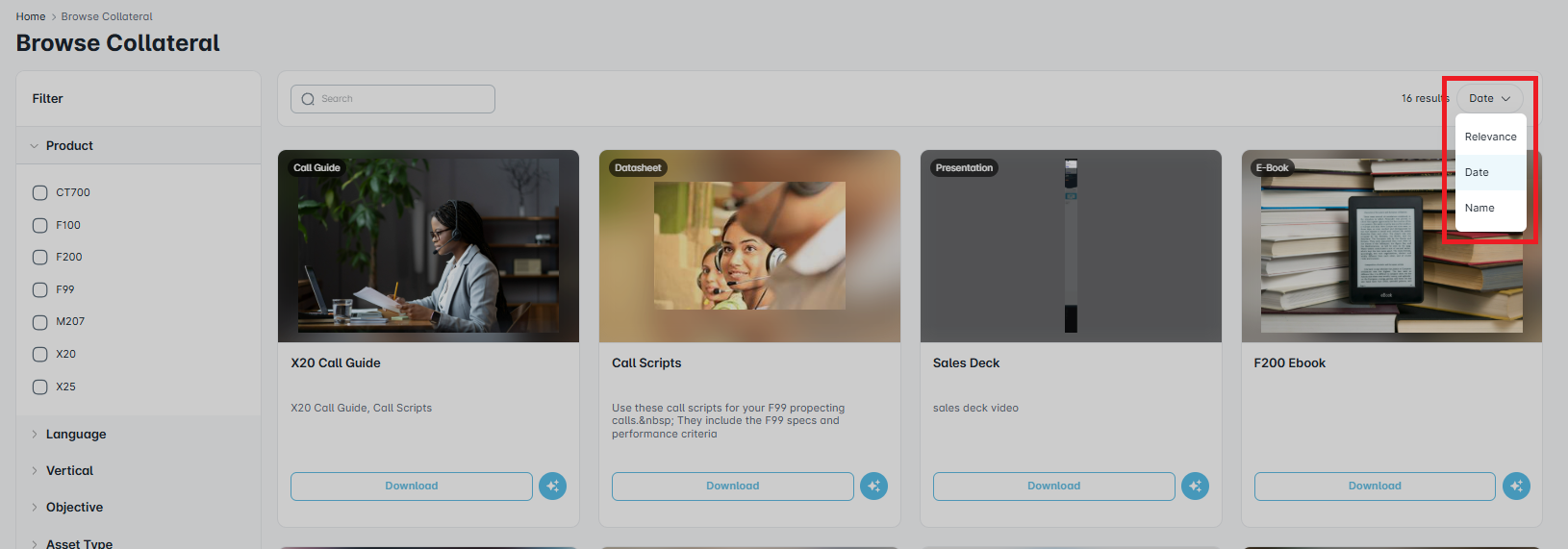Click the Datasheet badge on Call Scripts card
This screenshot has width=1568, height=549.
tap(638, 167)
